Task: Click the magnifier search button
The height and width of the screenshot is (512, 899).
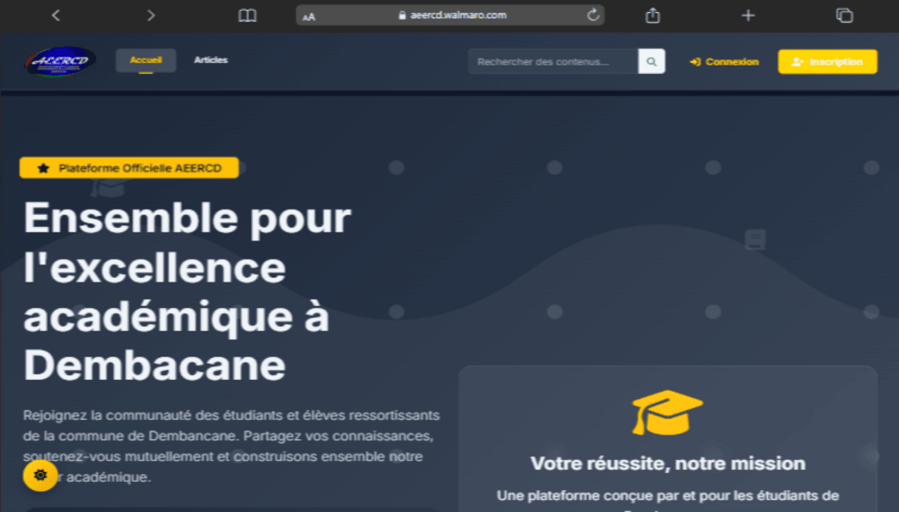Action: click(652, 62)
